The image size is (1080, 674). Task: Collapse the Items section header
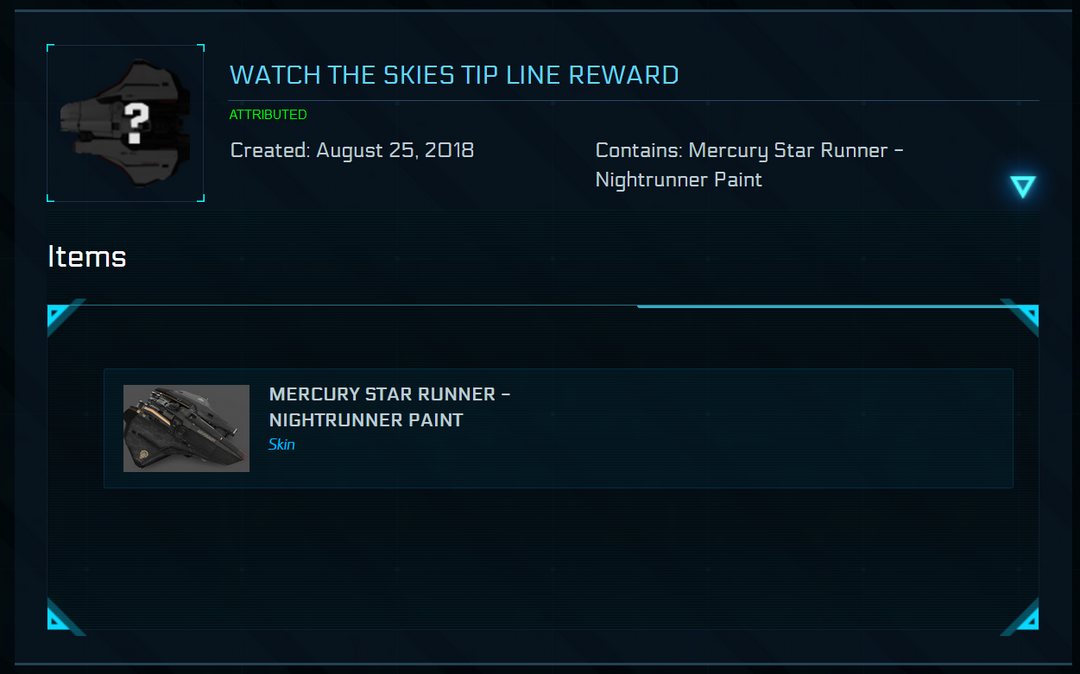coord(86,257)
